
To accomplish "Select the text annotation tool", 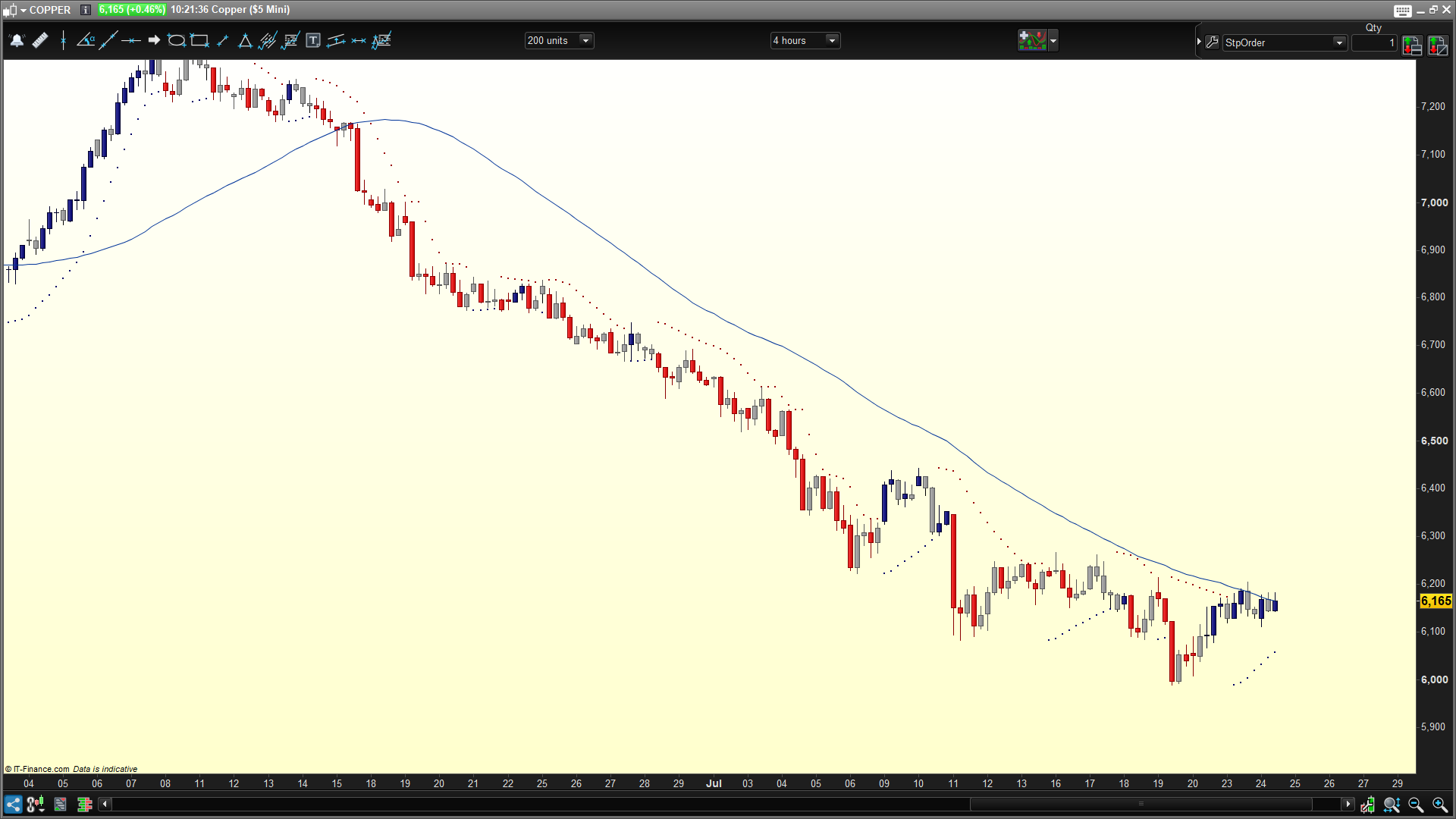I will [312, 41].
